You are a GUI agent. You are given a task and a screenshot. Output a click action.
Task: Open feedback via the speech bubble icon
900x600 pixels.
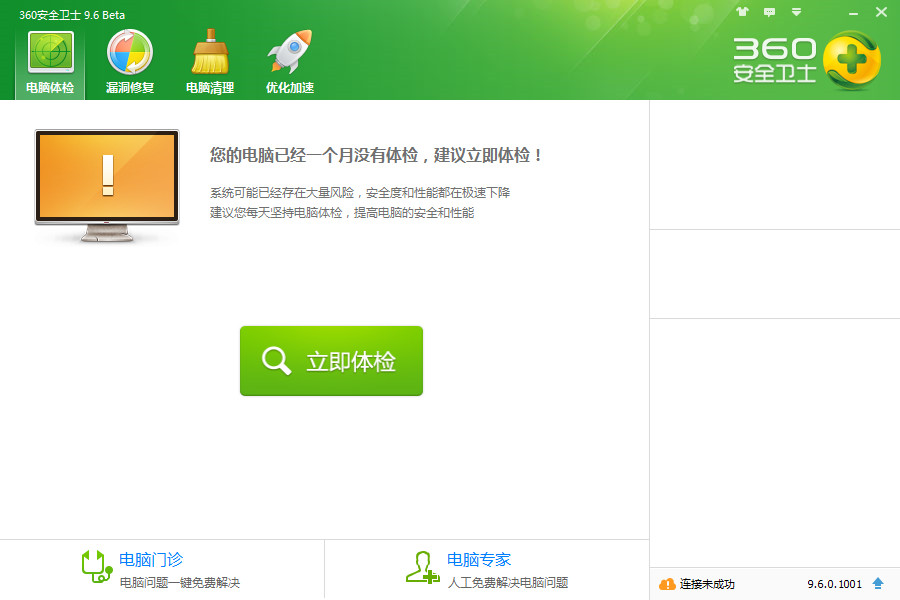[770, 12]
